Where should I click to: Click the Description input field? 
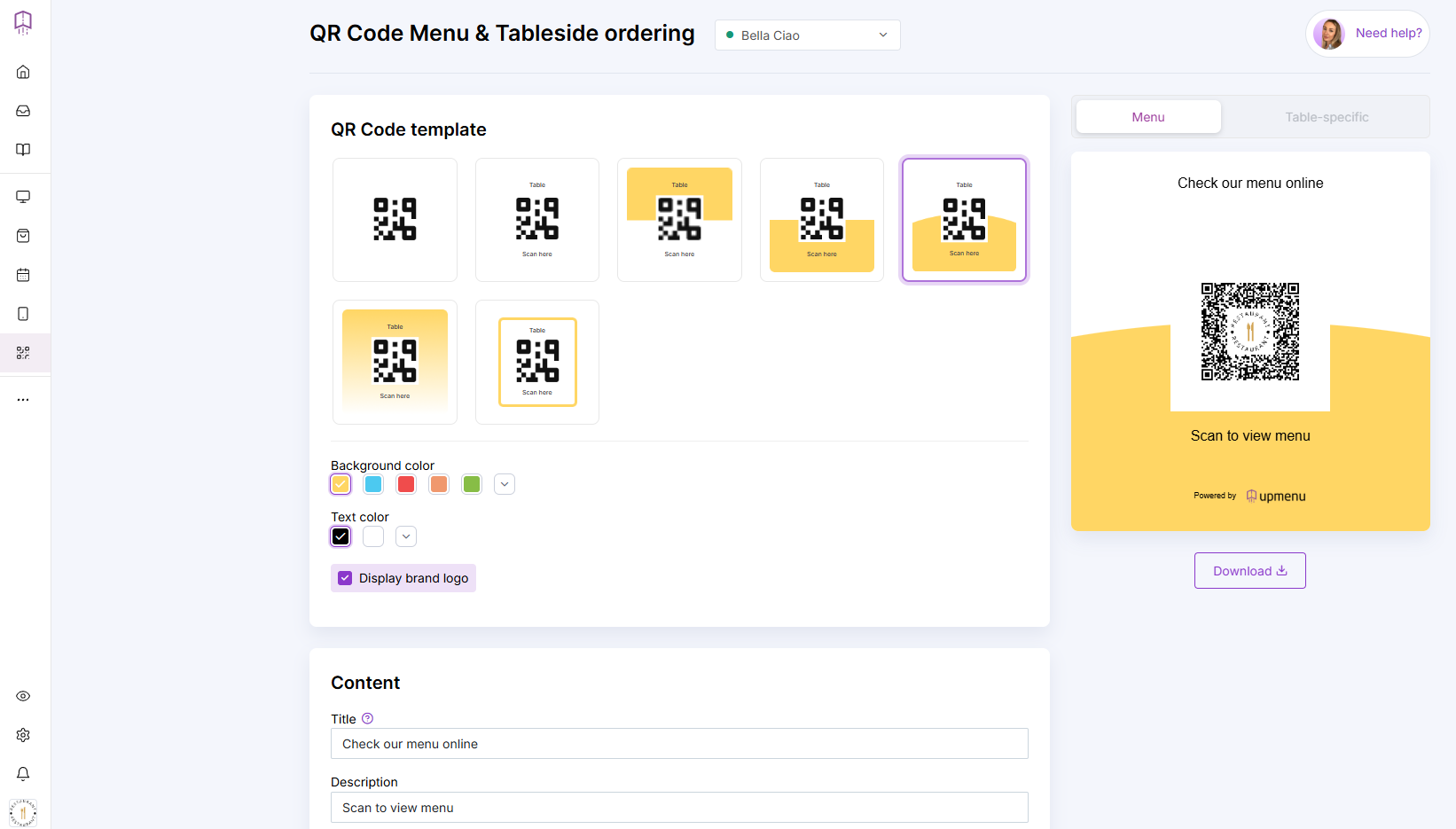tap(679, 808)
